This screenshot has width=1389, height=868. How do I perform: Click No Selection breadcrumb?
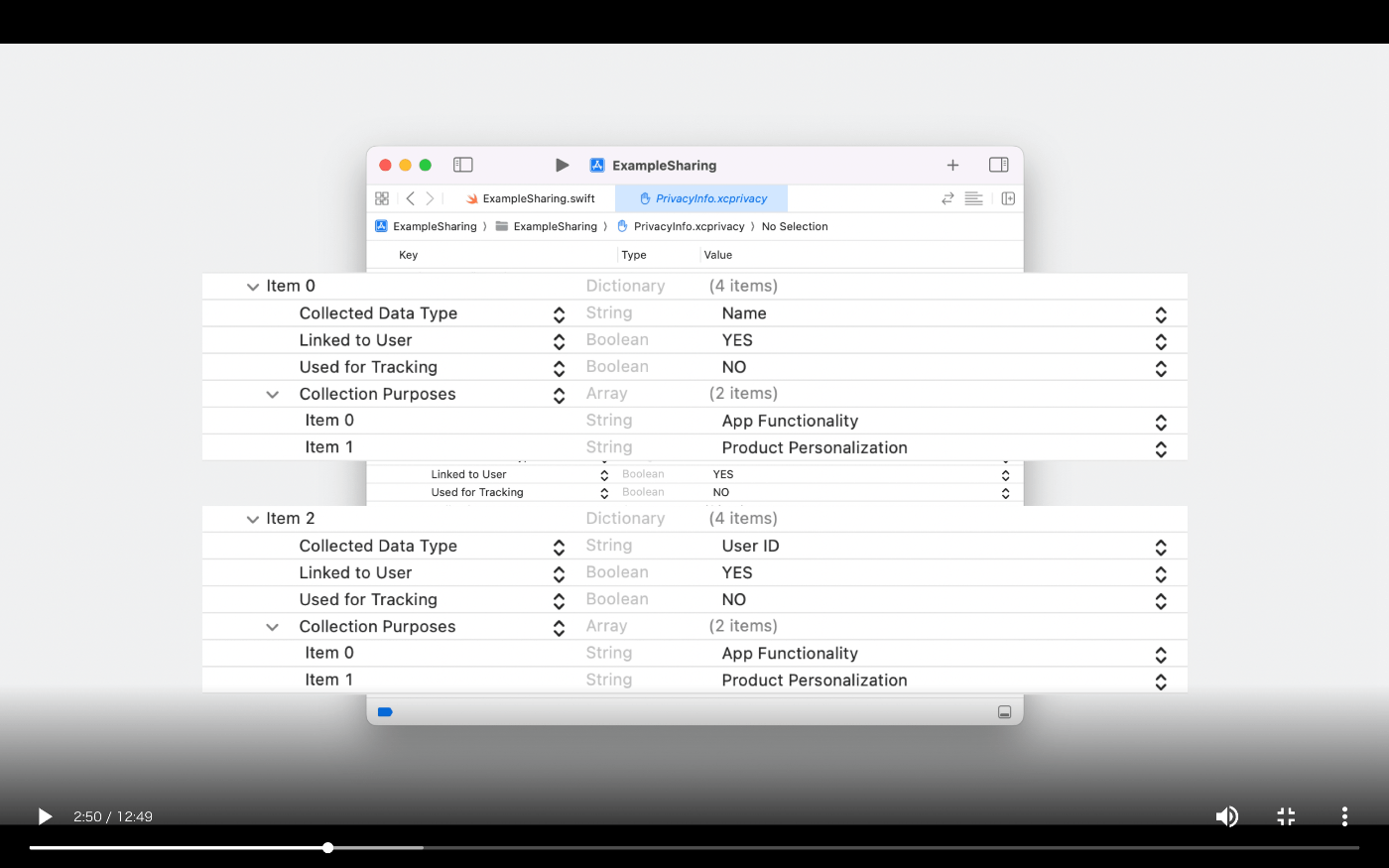pos(795,226)
